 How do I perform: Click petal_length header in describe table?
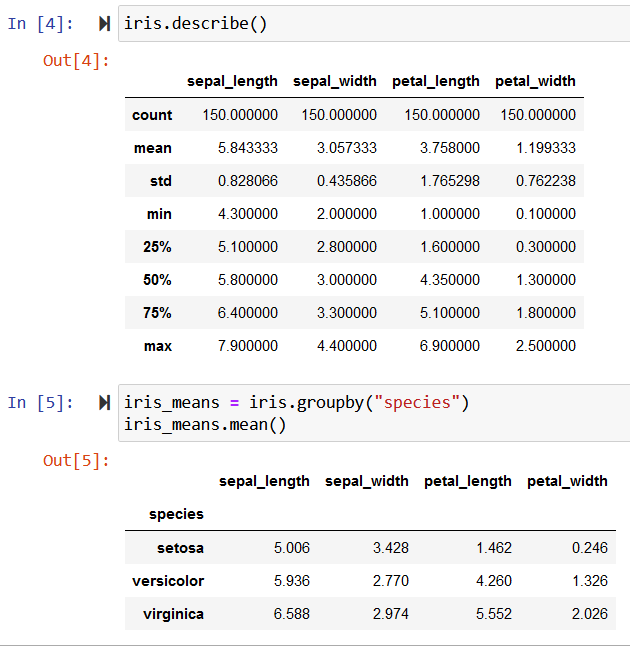[x=436, y=81]
